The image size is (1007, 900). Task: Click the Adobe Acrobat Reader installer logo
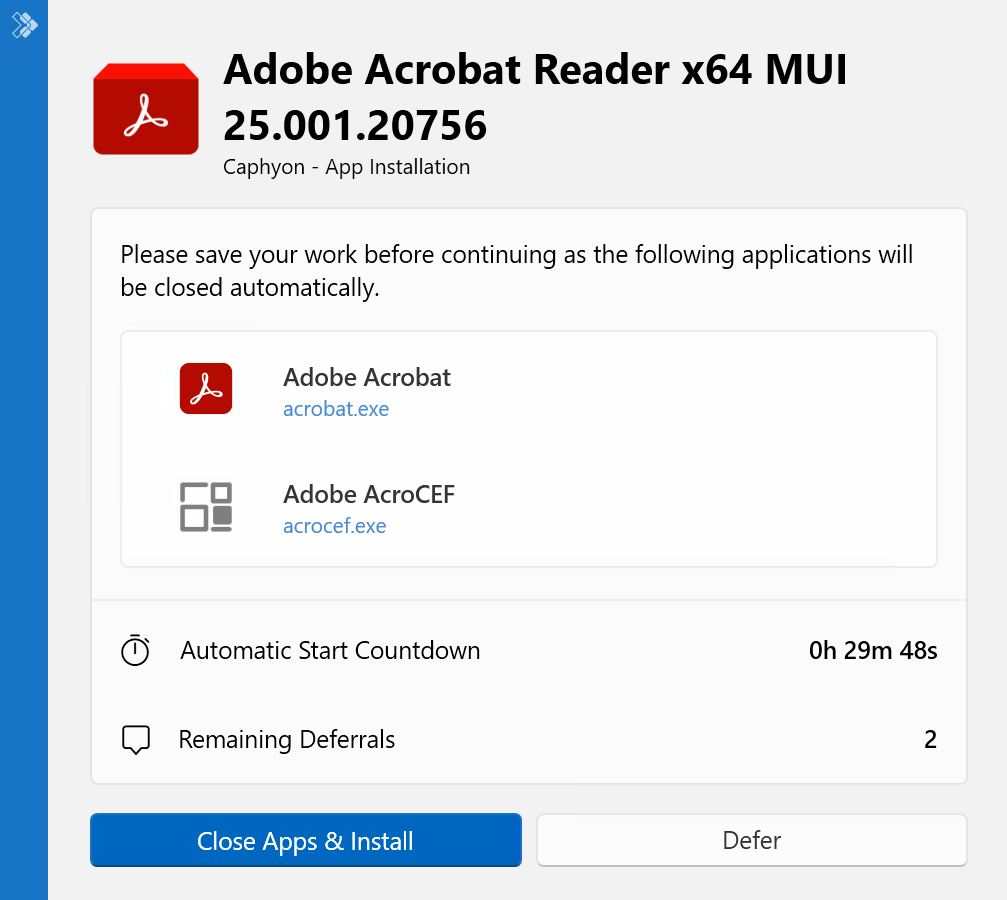tap(145, 108)
